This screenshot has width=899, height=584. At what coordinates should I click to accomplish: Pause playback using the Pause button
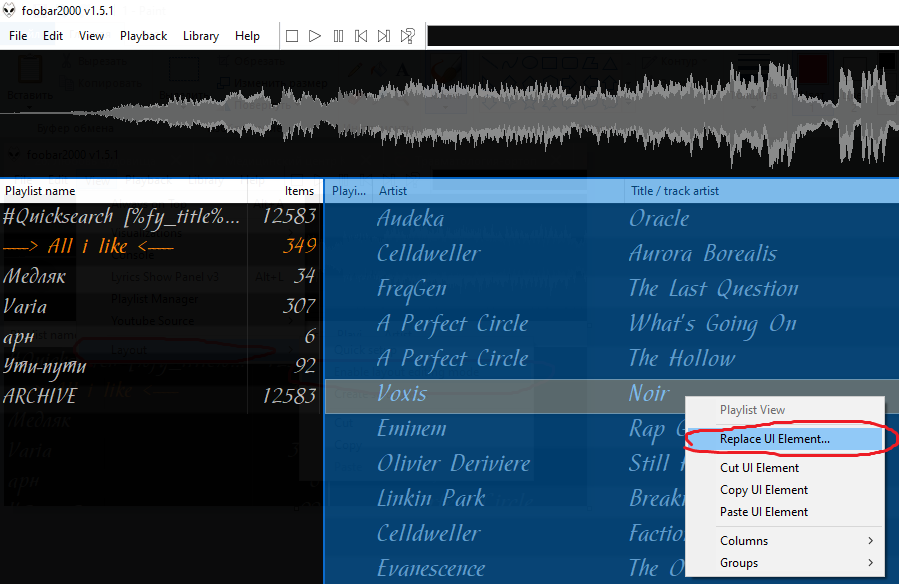(x=338, y=36)
